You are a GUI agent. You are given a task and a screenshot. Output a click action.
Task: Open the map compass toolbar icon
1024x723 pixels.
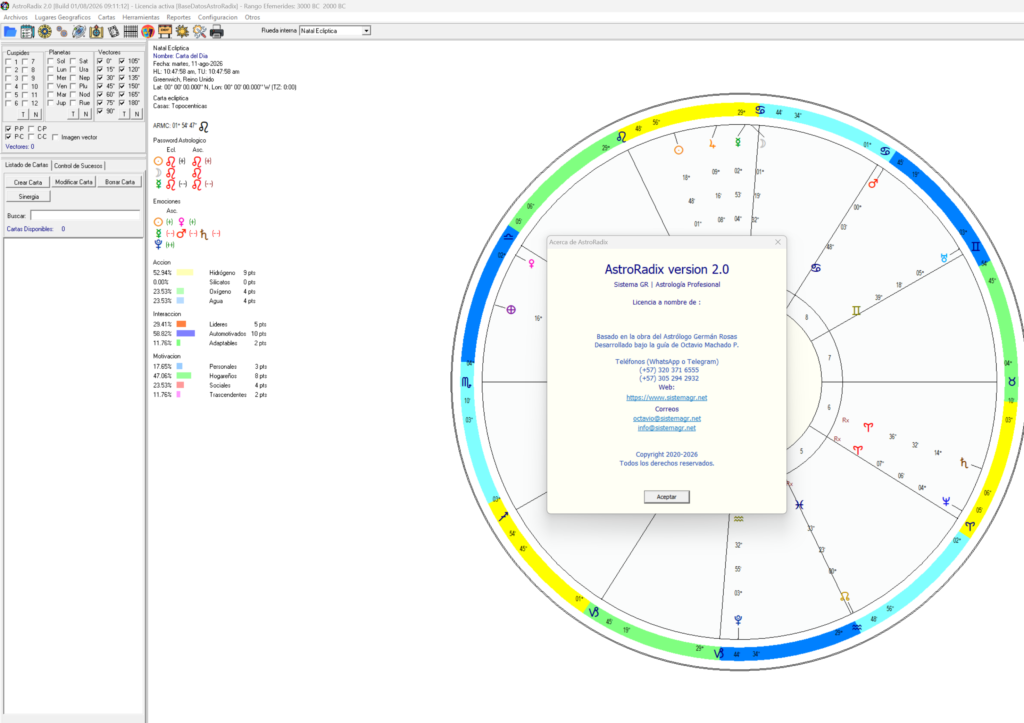(96, 31)
